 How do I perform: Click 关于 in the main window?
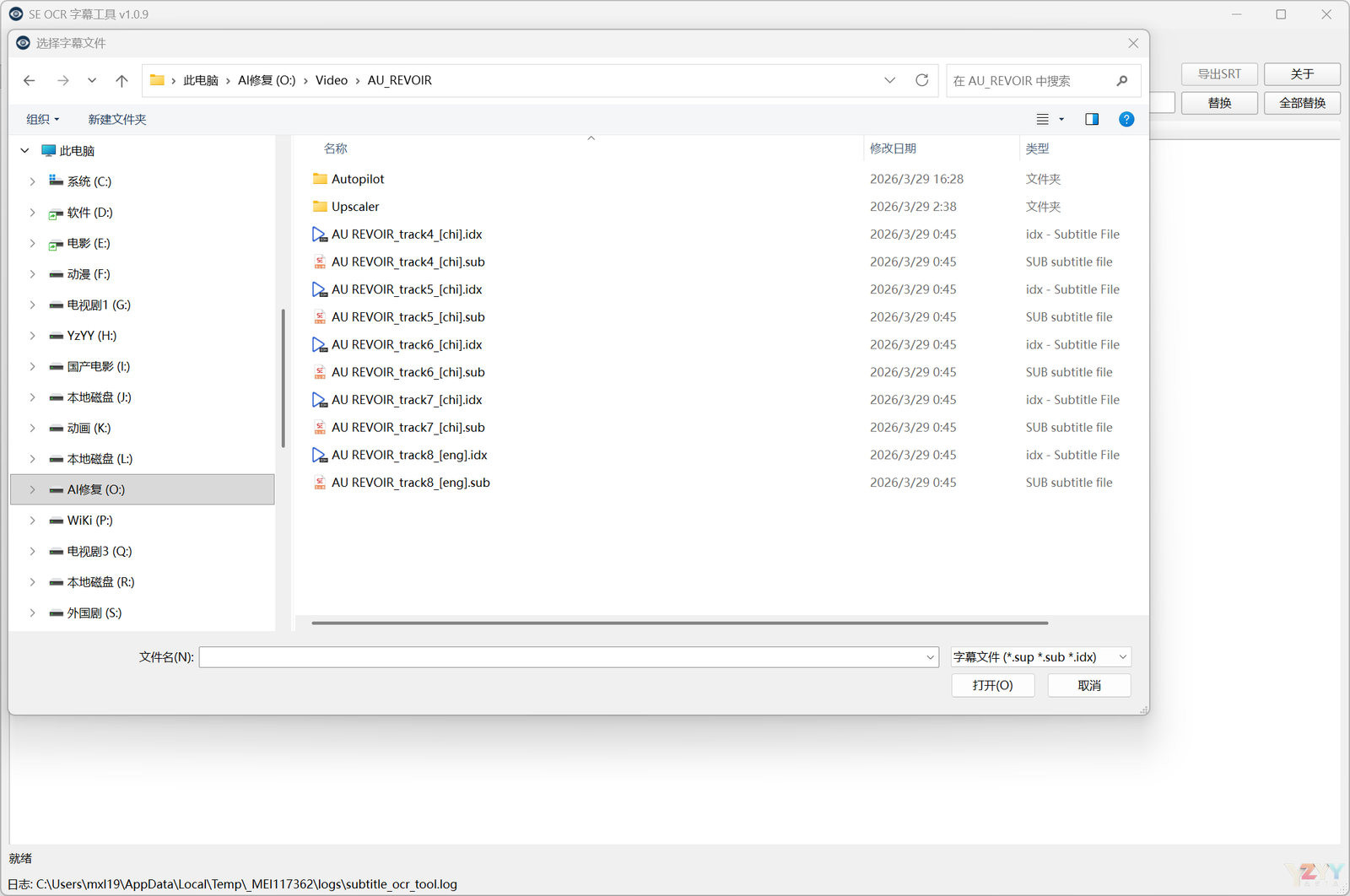1302,74
